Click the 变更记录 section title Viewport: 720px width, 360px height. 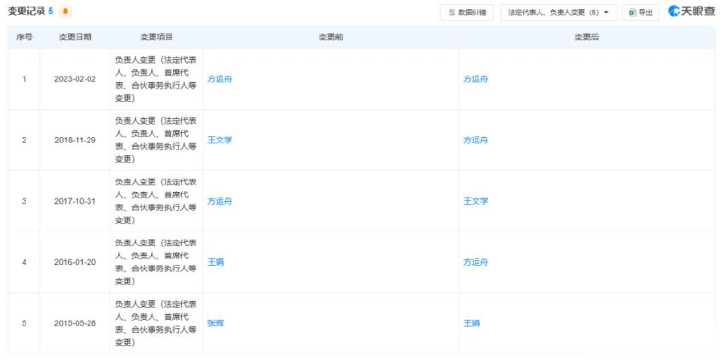click(27, 11)
